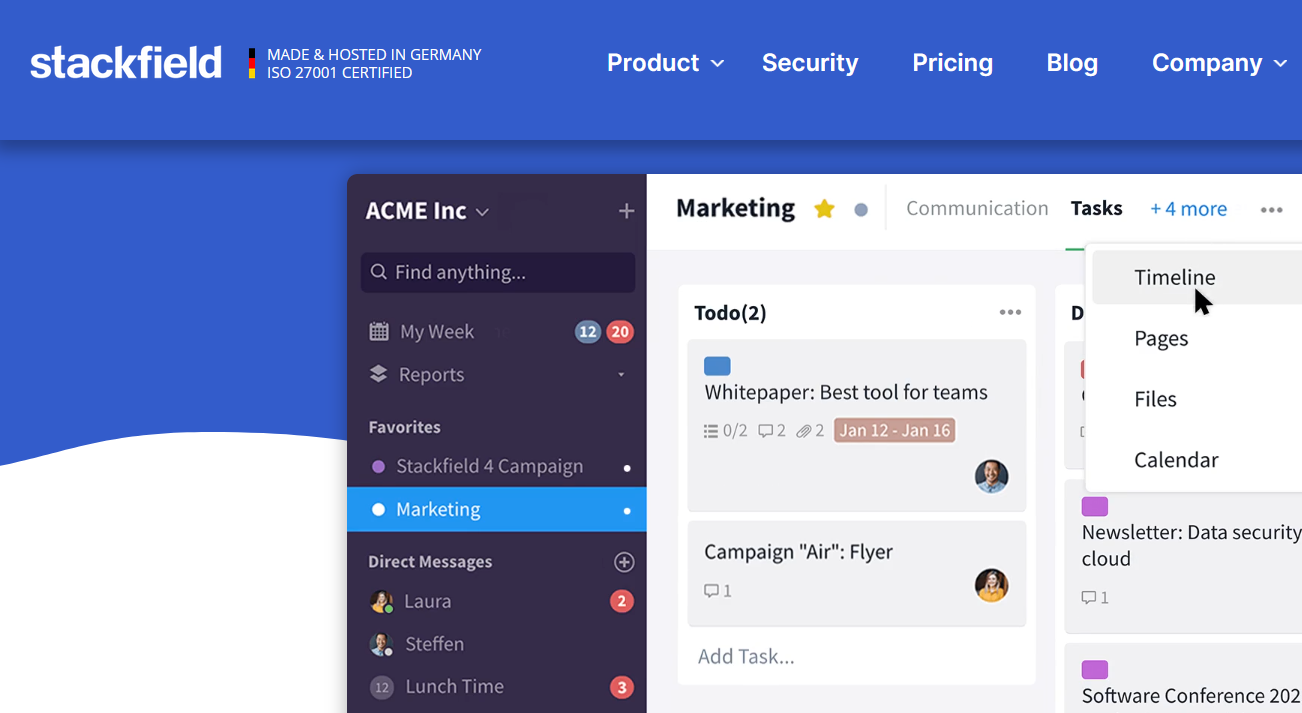1302x713 pixels.
Task: Click the purple label on the Newsletter task
Action: (1095, 507)
